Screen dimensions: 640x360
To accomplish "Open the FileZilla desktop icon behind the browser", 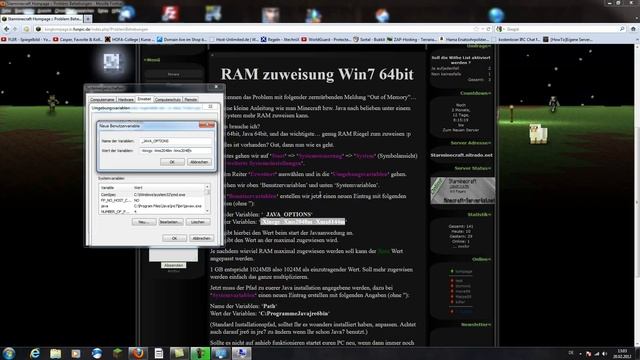I will point(170,13).
